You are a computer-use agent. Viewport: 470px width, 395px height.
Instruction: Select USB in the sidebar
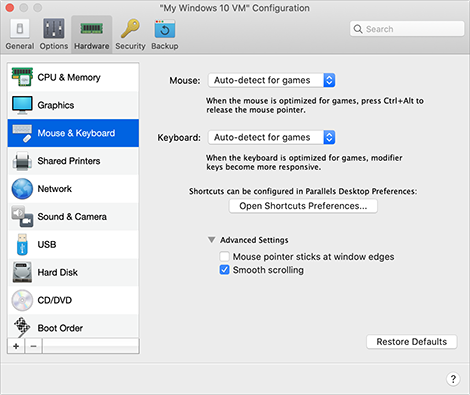[x=73, y=244]
